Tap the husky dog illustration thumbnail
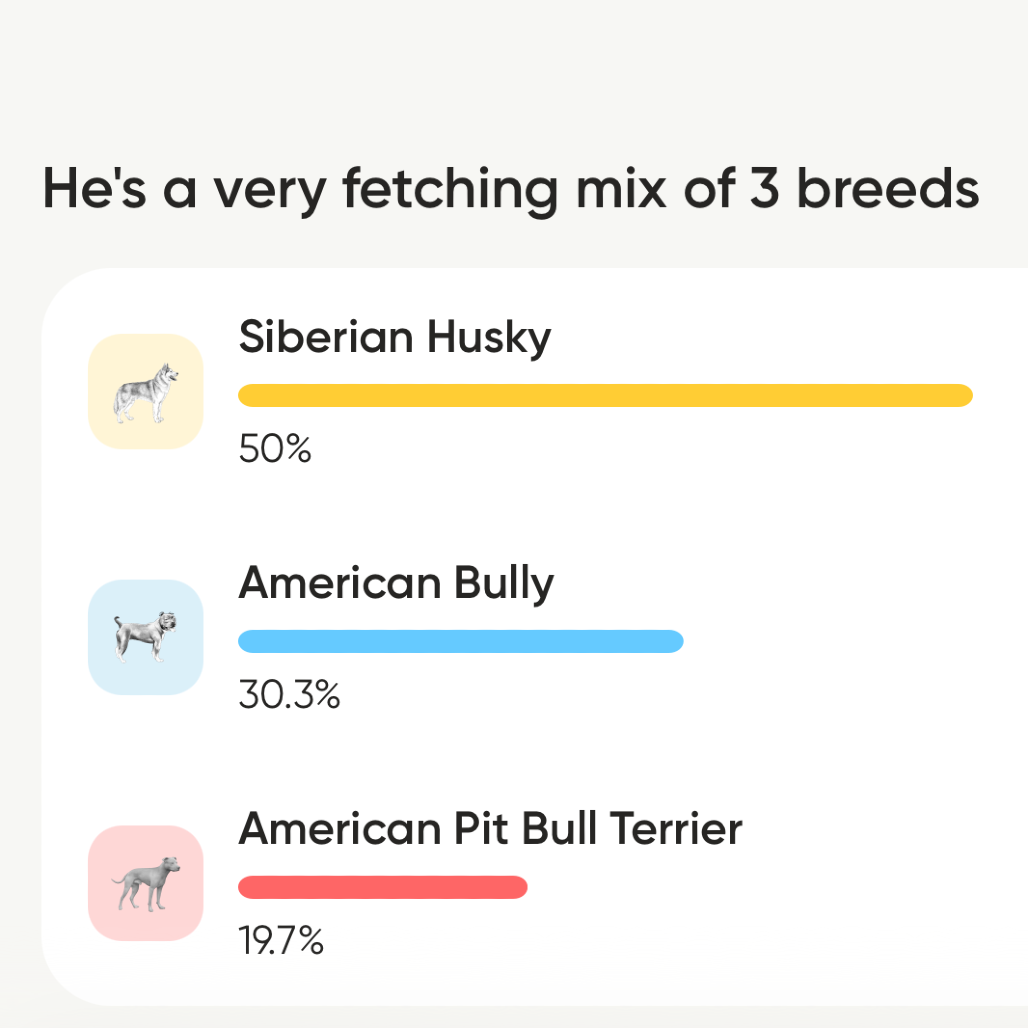 pyautogui.click(x=146, y=393)
